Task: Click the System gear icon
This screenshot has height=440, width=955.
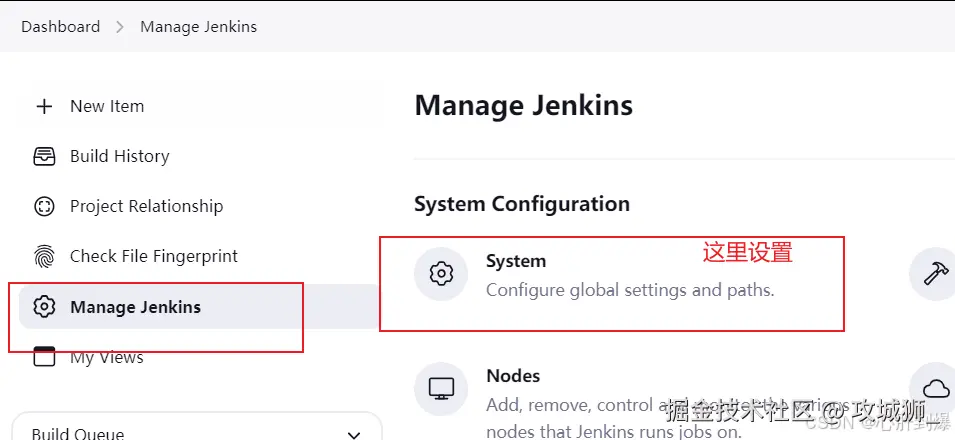Action: tap(441, 274)
